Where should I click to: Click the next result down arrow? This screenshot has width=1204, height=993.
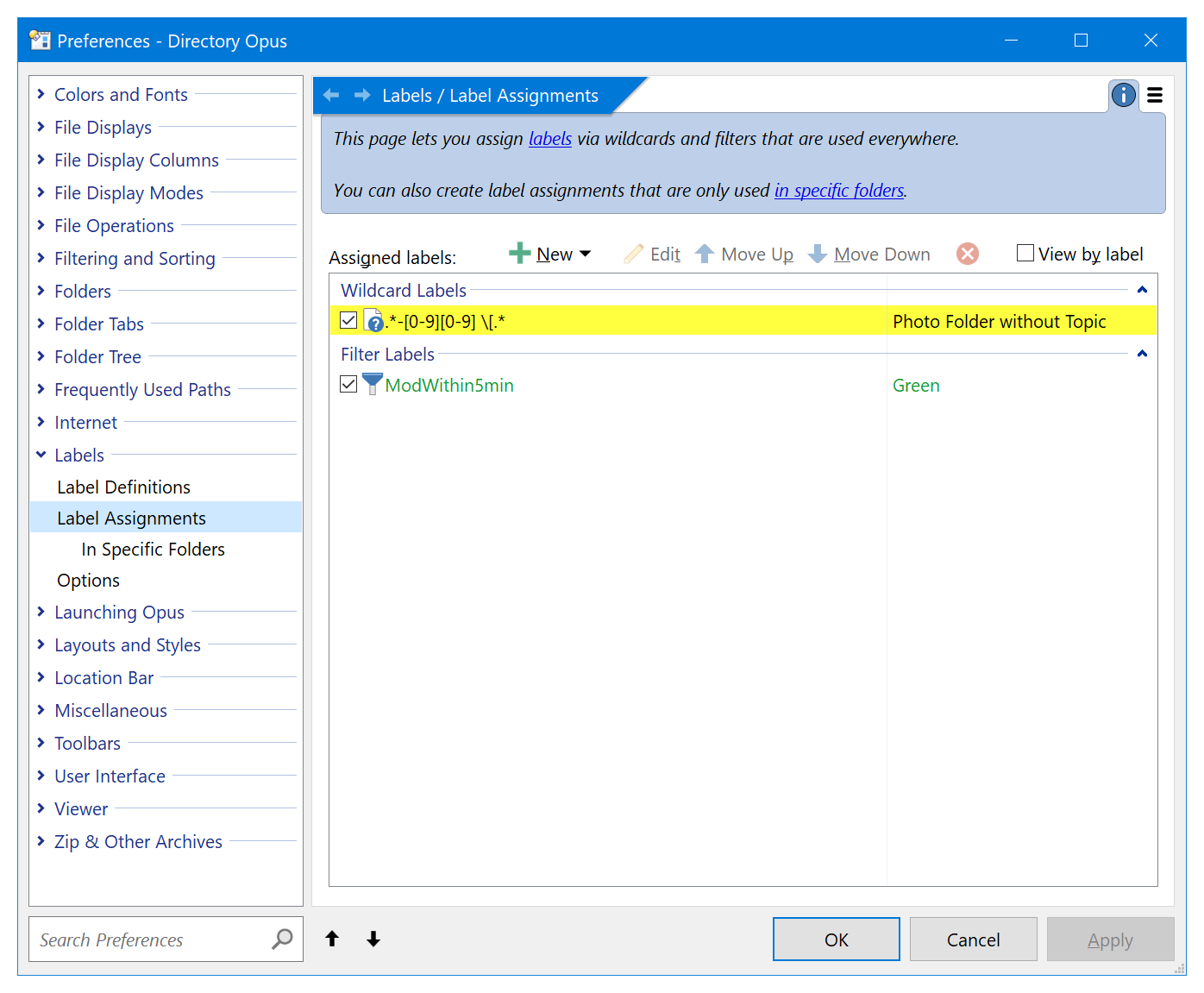coord(373,939)
